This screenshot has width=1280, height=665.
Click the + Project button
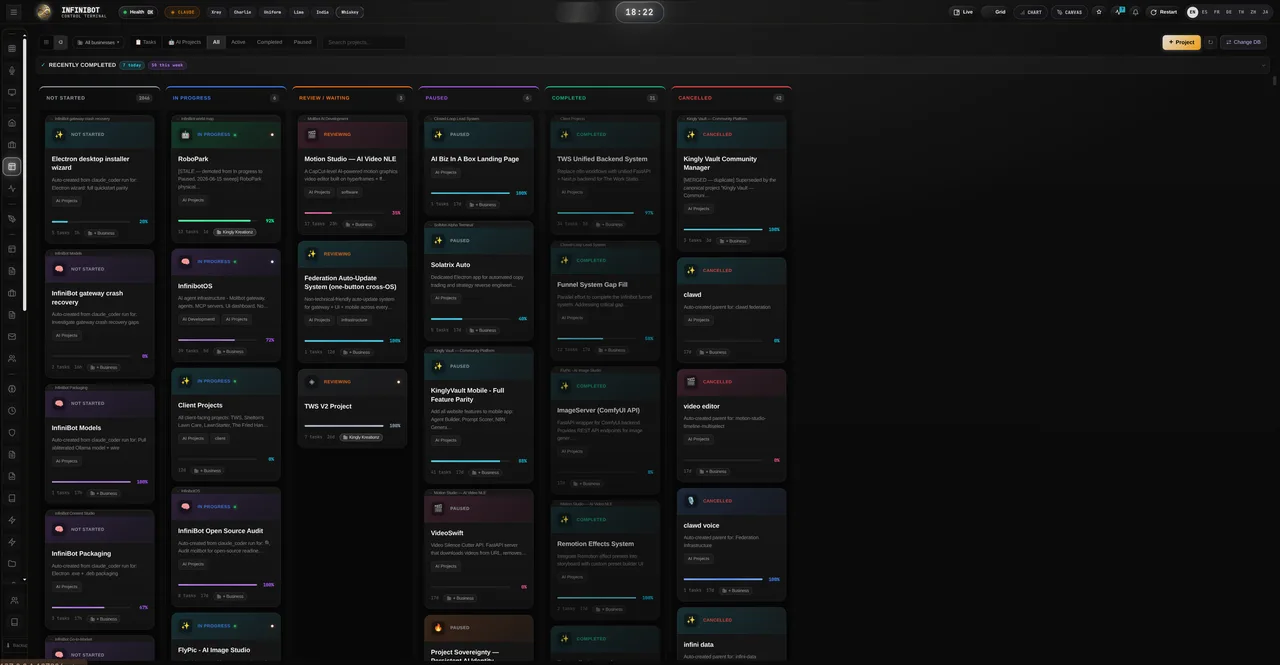pyautogui.click(x=1181, y=42)
